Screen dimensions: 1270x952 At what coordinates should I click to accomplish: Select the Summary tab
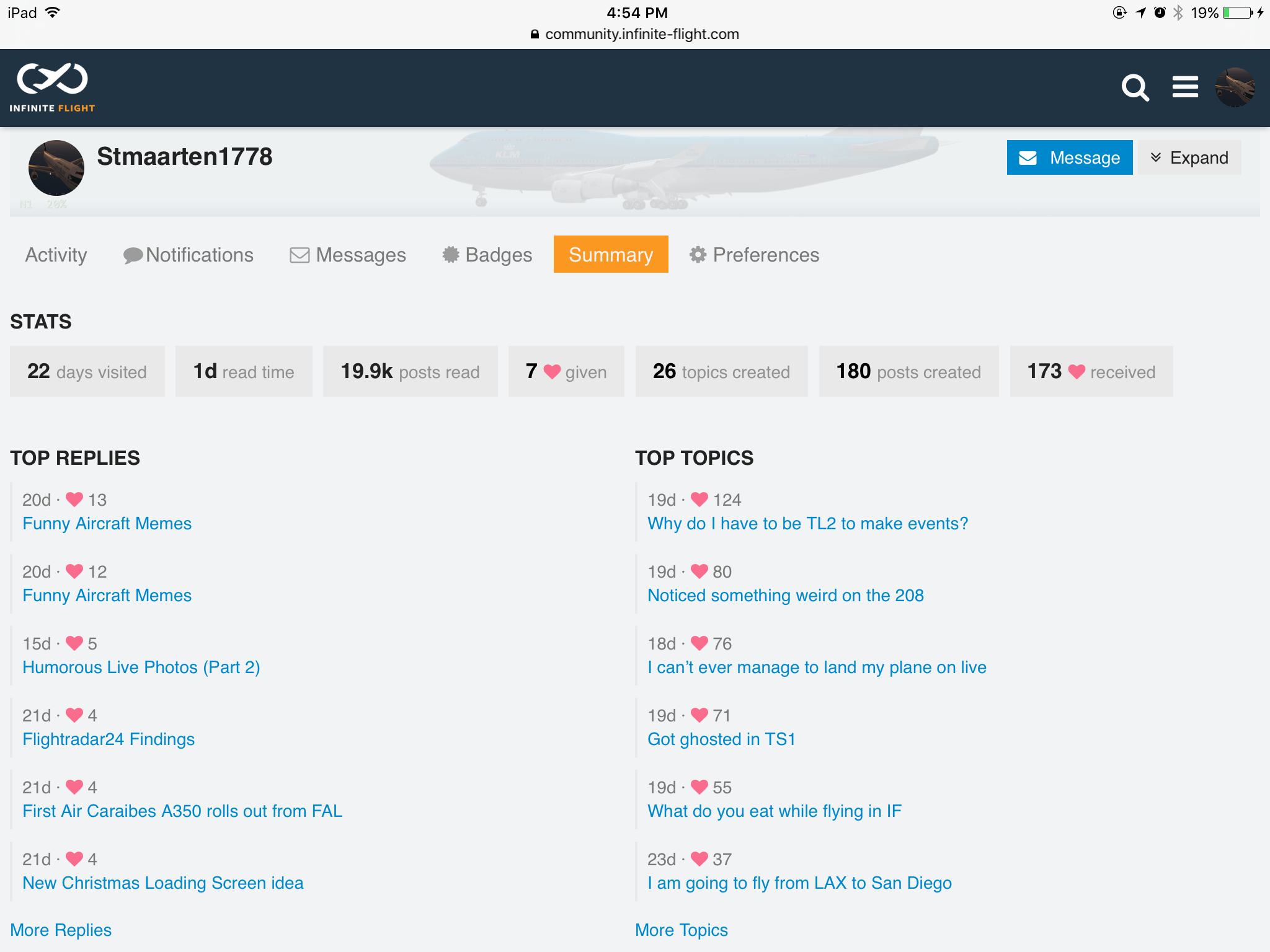611,255
